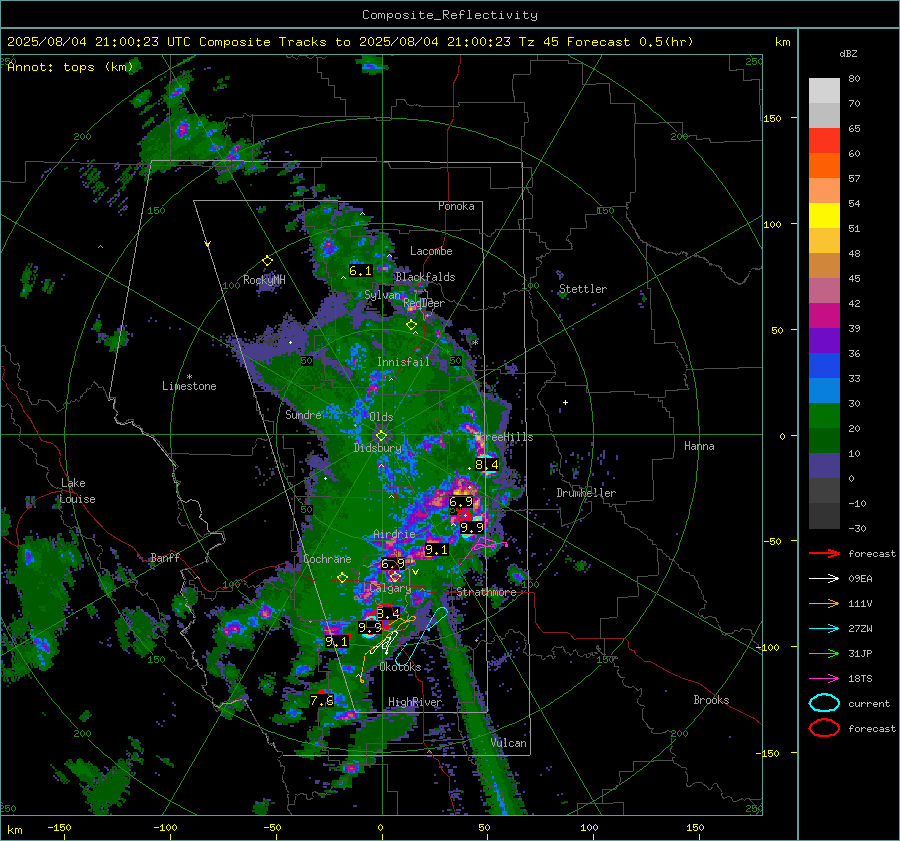
Task: Click the Innisfail city label
Action: [x=403, y=362]
